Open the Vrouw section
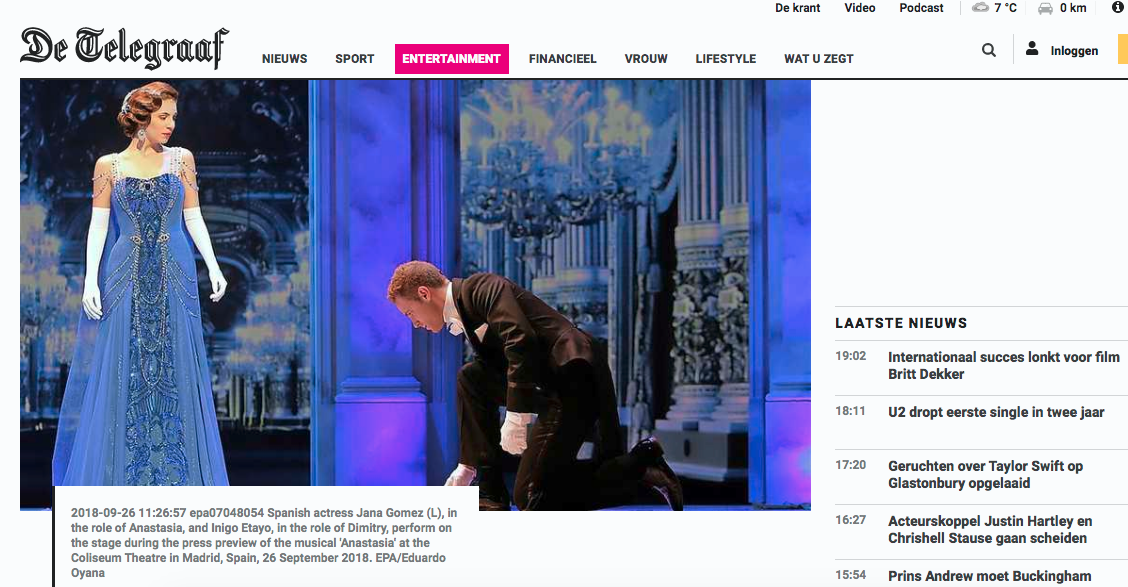1128x587 pixels. [x=646, y=59]
